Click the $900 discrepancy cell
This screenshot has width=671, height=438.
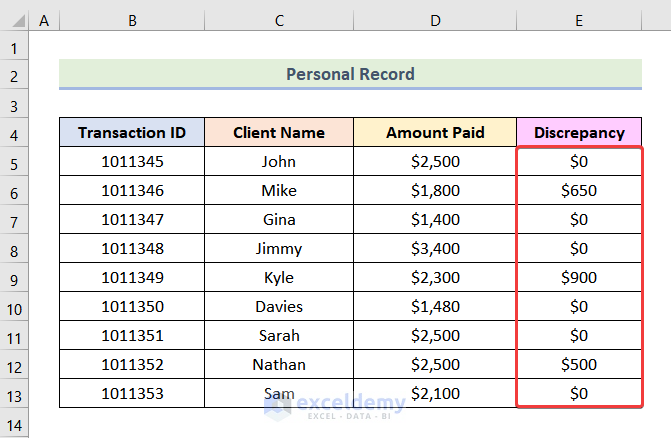pyautogui.click(x=579, y=277)
